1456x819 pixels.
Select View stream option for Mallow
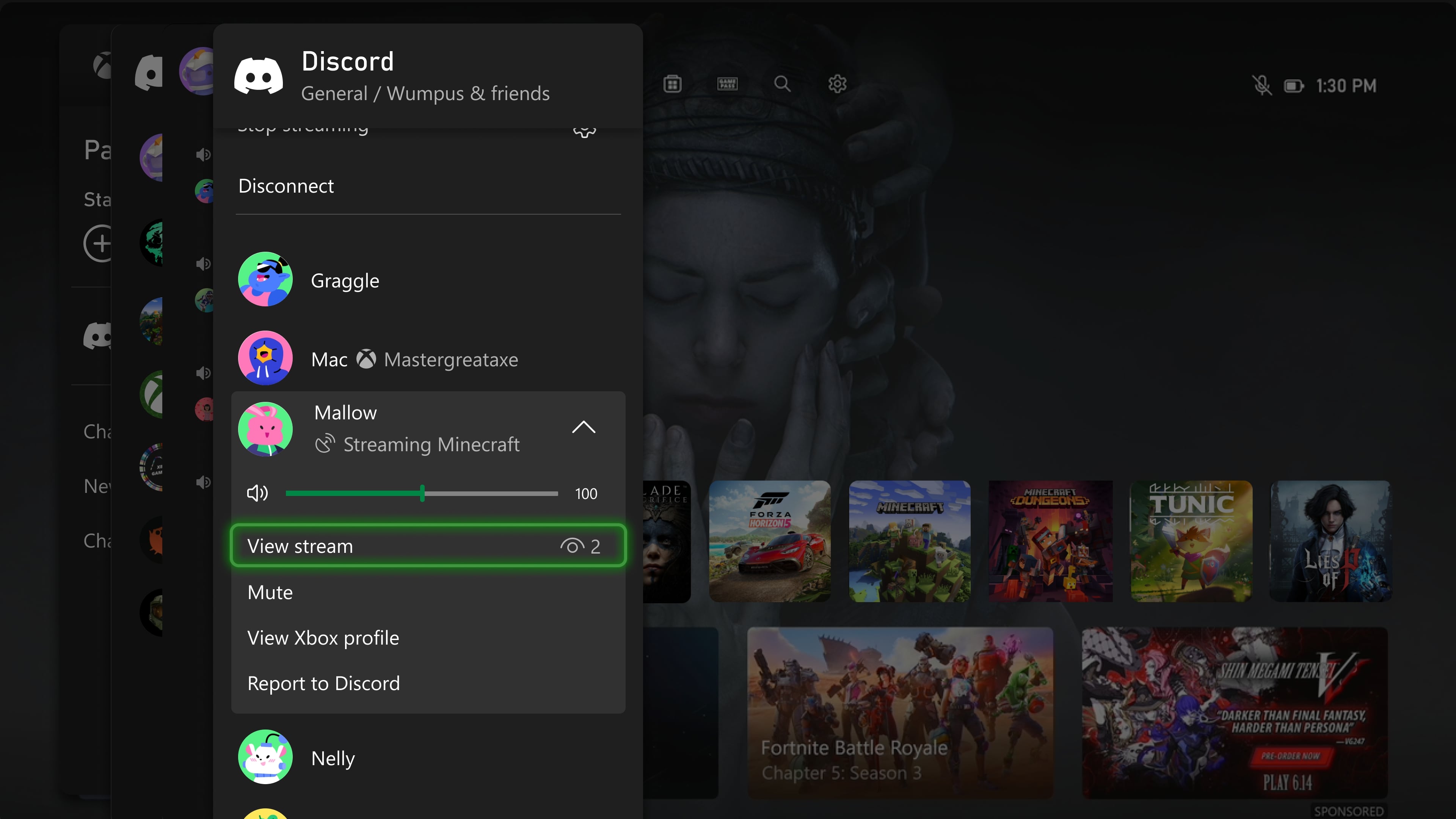428,545
